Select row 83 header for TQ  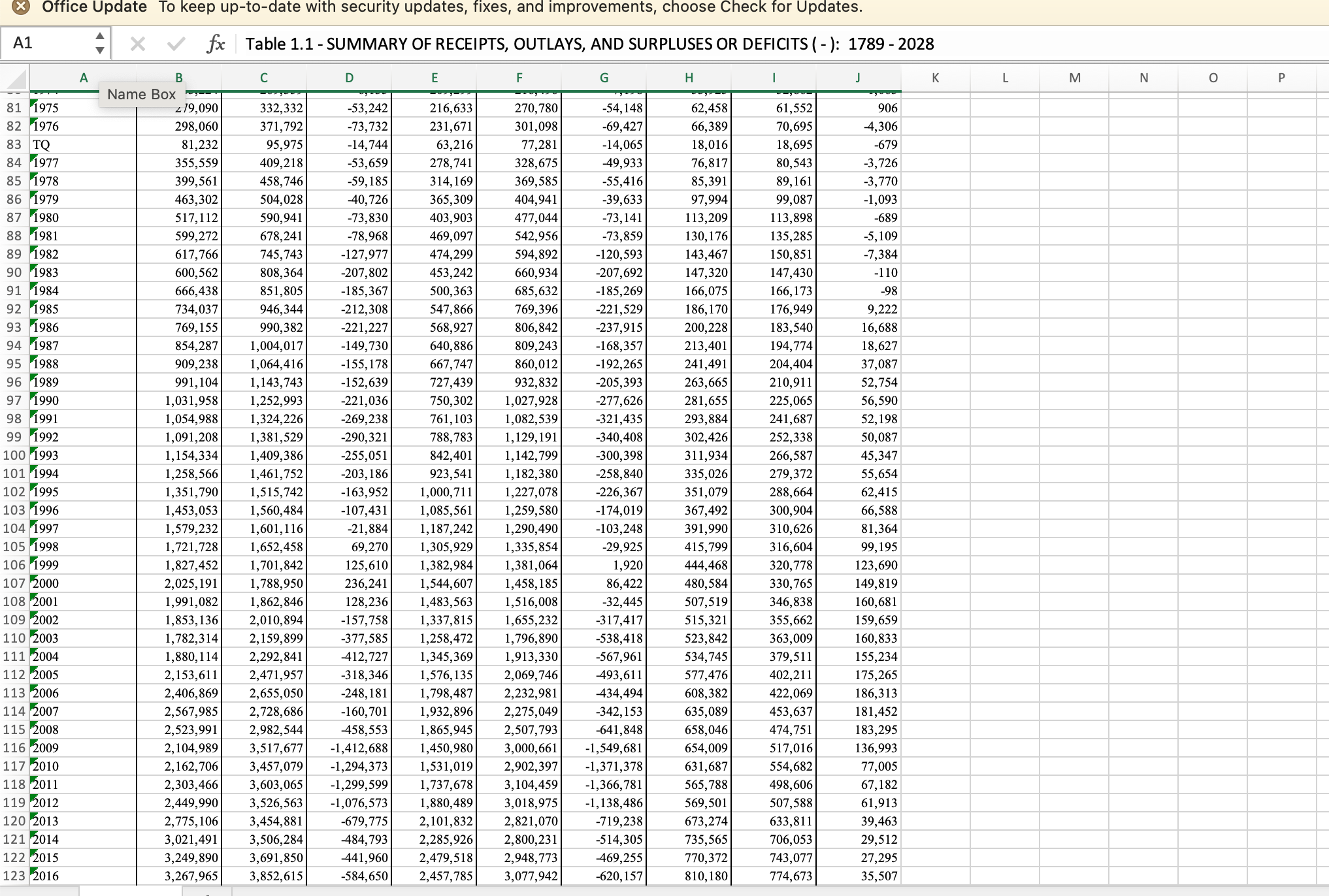[x=14, y=144]
